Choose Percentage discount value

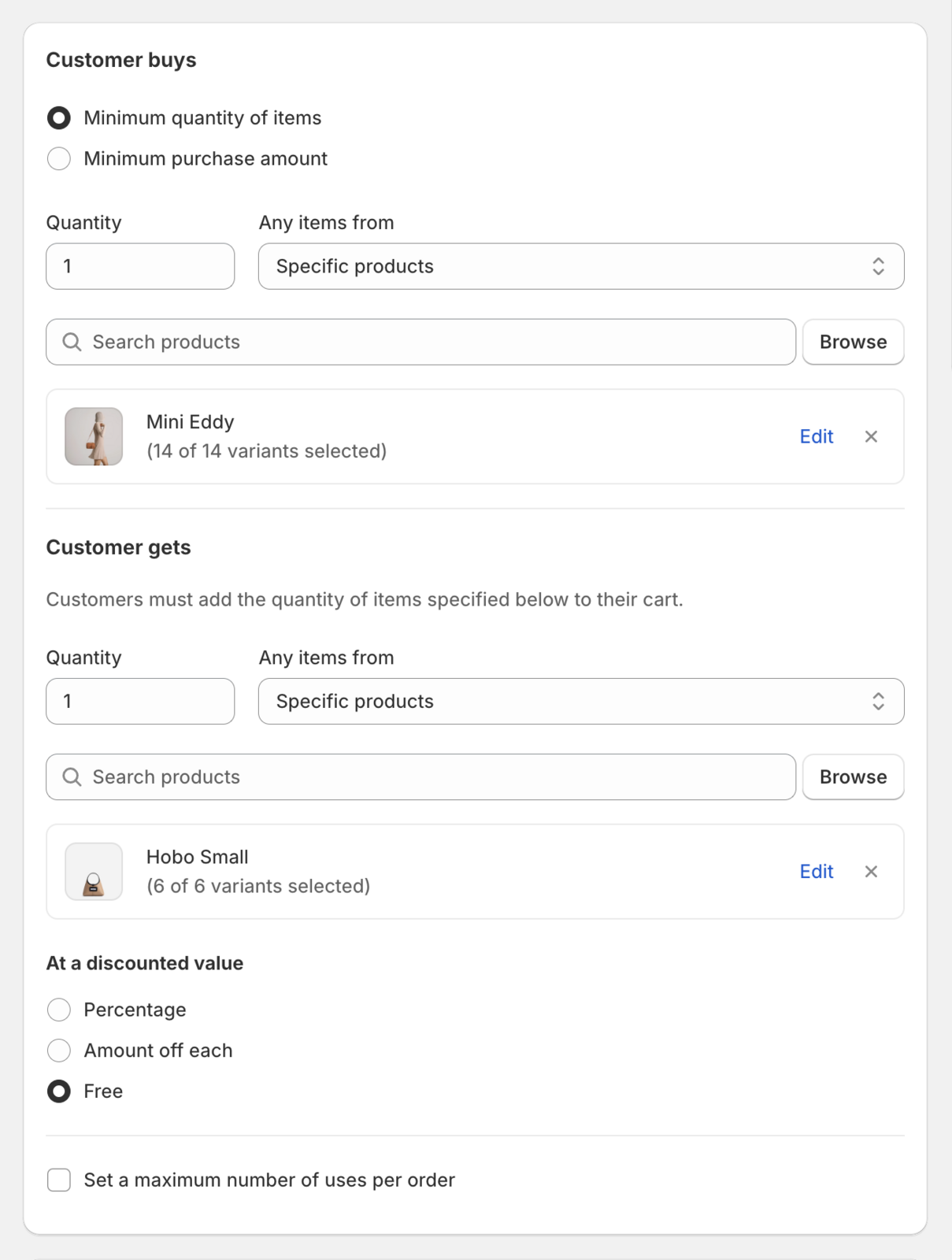point(59,1010)
